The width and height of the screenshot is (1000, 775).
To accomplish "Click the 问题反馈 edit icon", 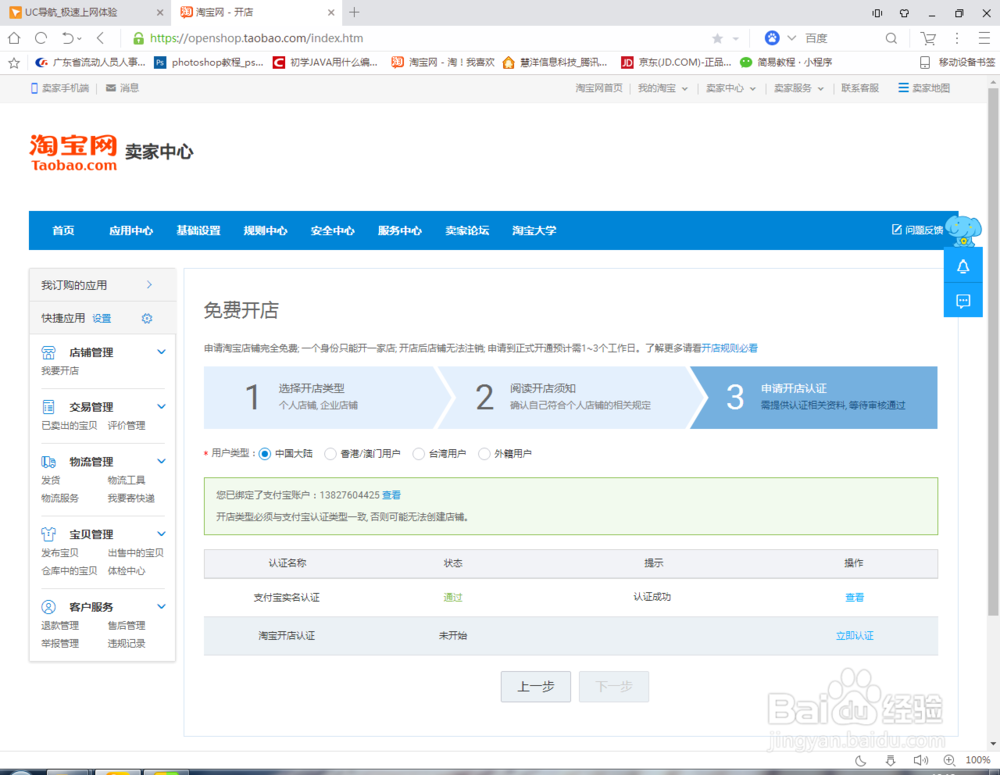I will click(897, 230).
